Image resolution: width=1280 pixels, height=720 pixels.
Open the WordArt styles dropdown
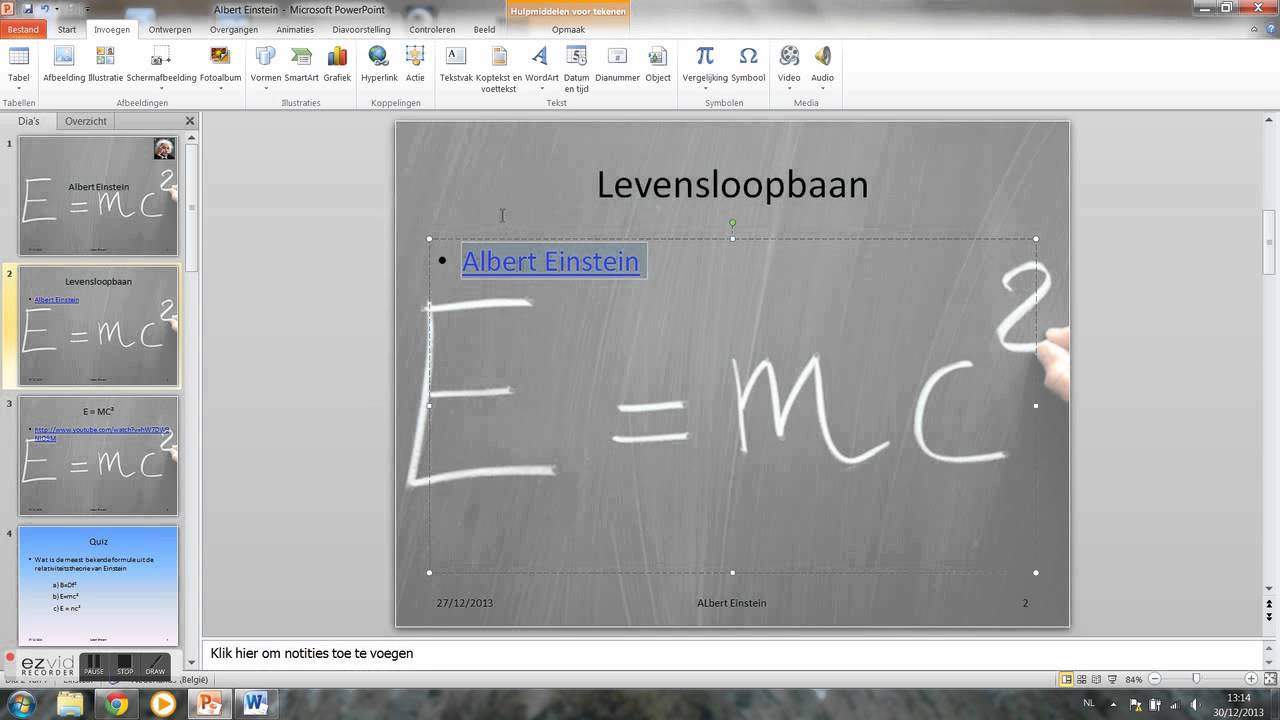(541, 68)
